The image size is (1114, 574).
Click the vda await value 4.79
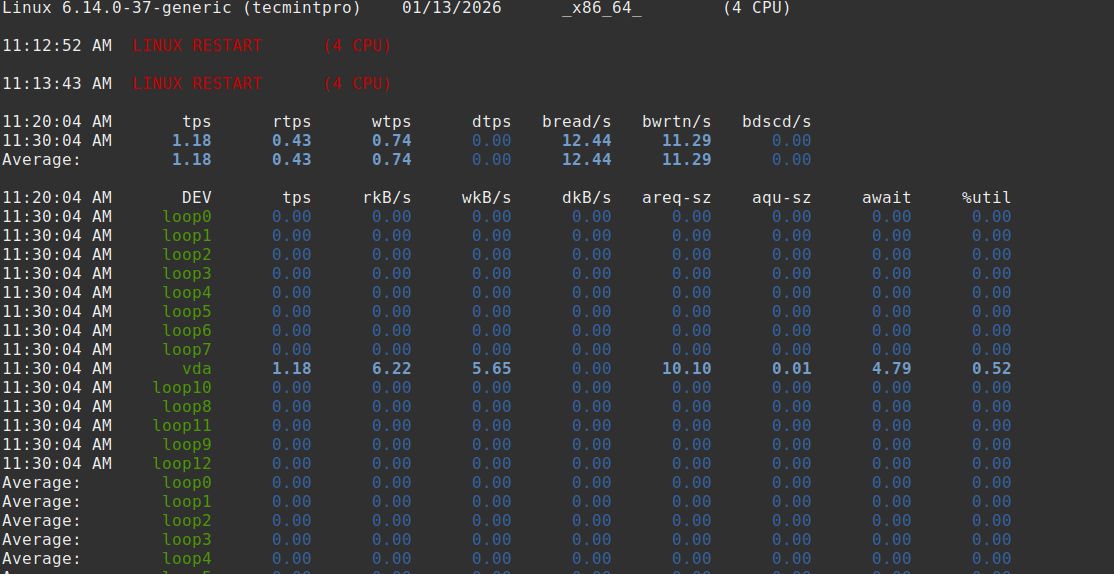(x=891, y=368)
